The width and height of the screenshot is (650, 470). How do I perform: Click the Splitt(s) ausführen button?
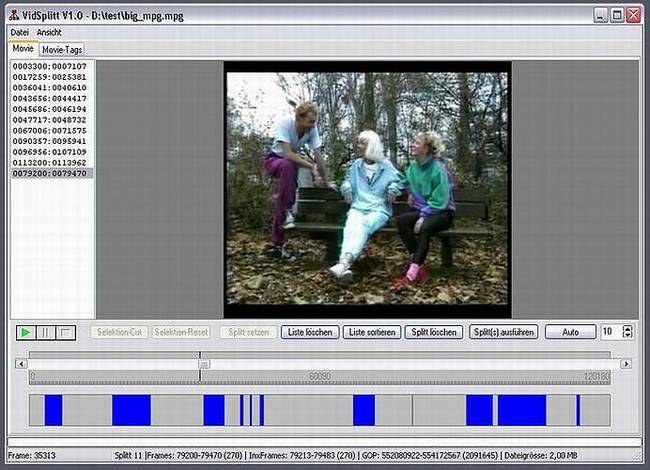(x=504, y=332)
